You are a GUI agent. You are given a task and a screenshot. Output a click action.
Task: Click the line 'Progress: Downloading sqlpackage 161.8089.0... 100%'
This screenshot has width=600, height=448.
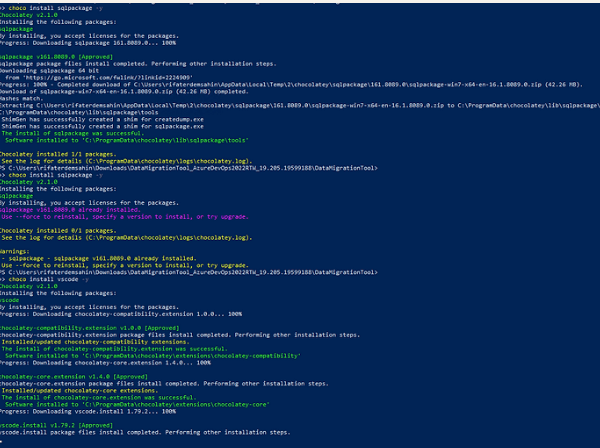tap(88, 43)
